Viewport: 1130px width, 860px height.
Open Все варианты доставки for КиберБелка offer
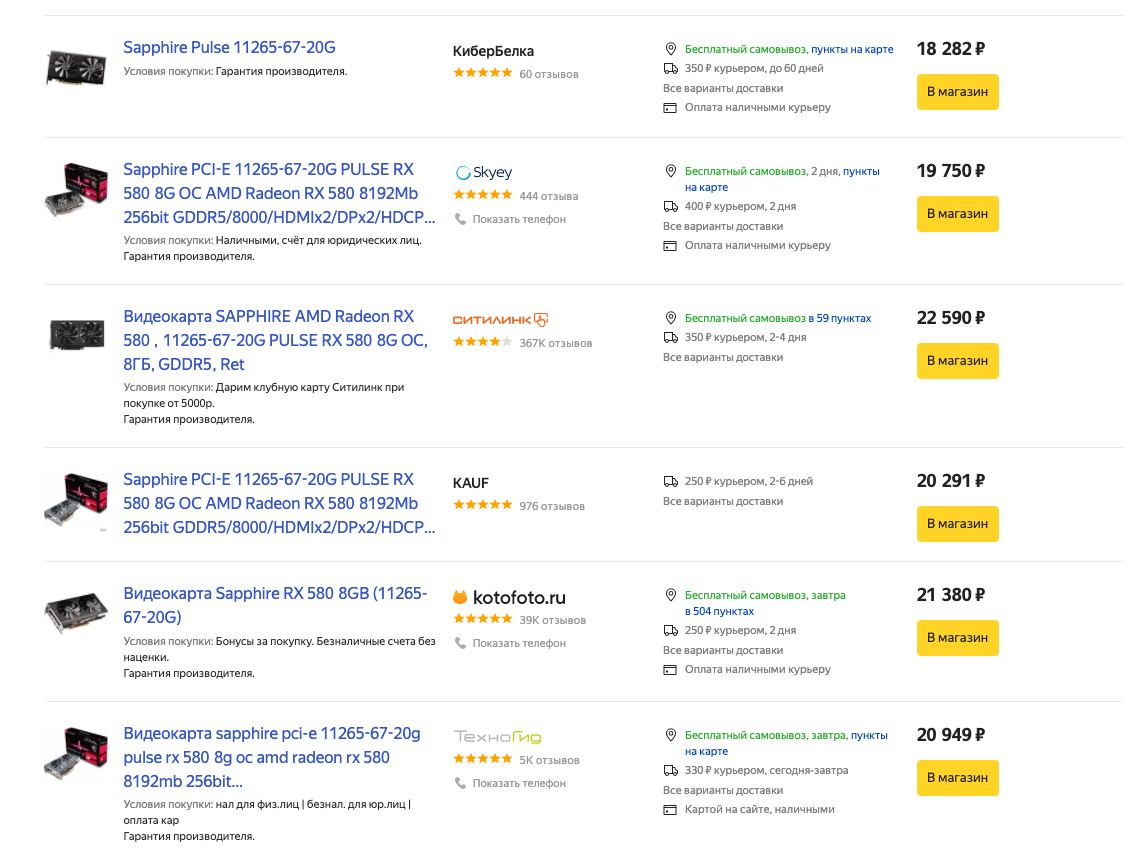(x=723, y=88)
